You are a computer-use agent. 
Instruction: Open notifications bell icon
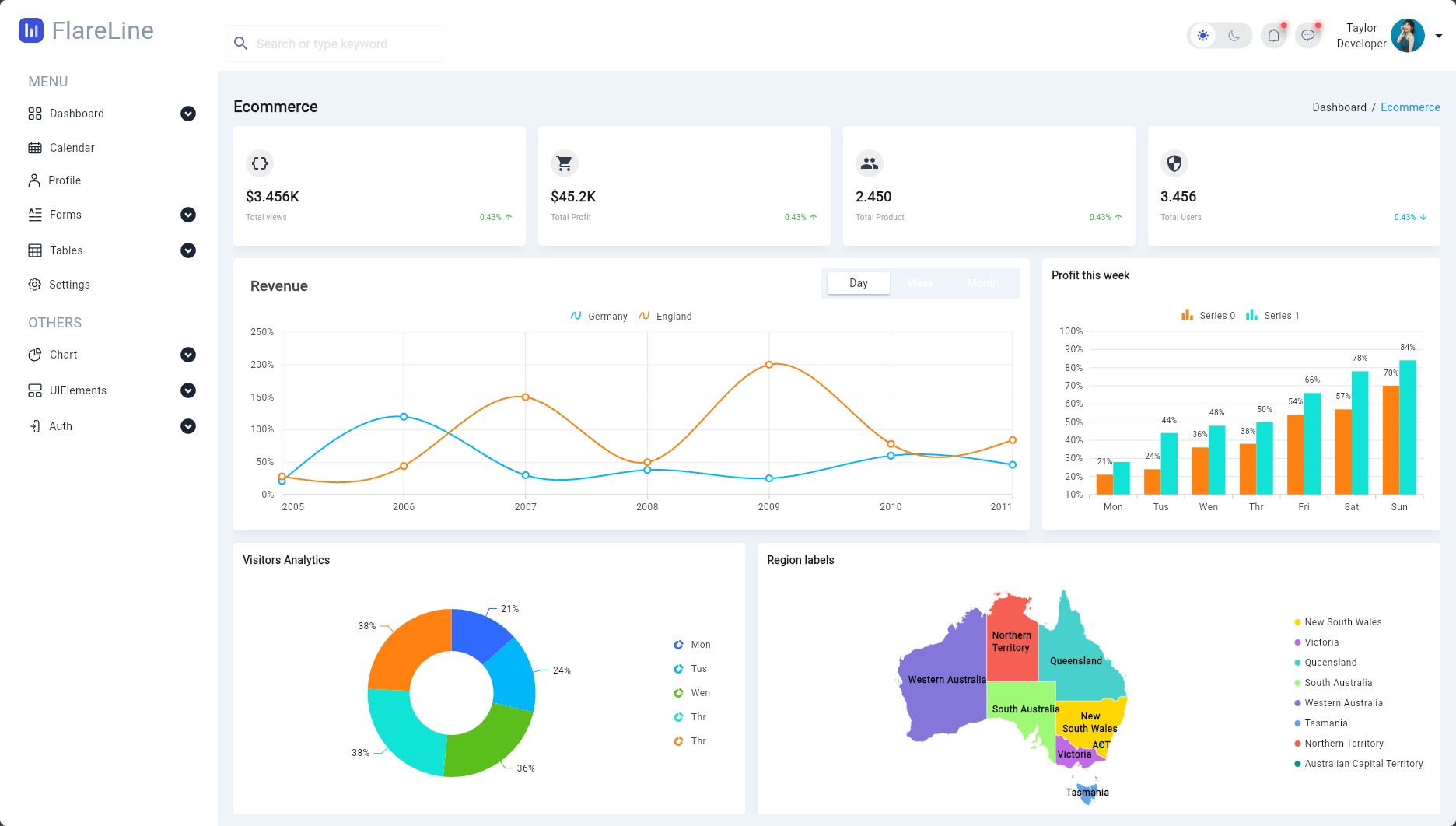click(x=1273, y=36)
